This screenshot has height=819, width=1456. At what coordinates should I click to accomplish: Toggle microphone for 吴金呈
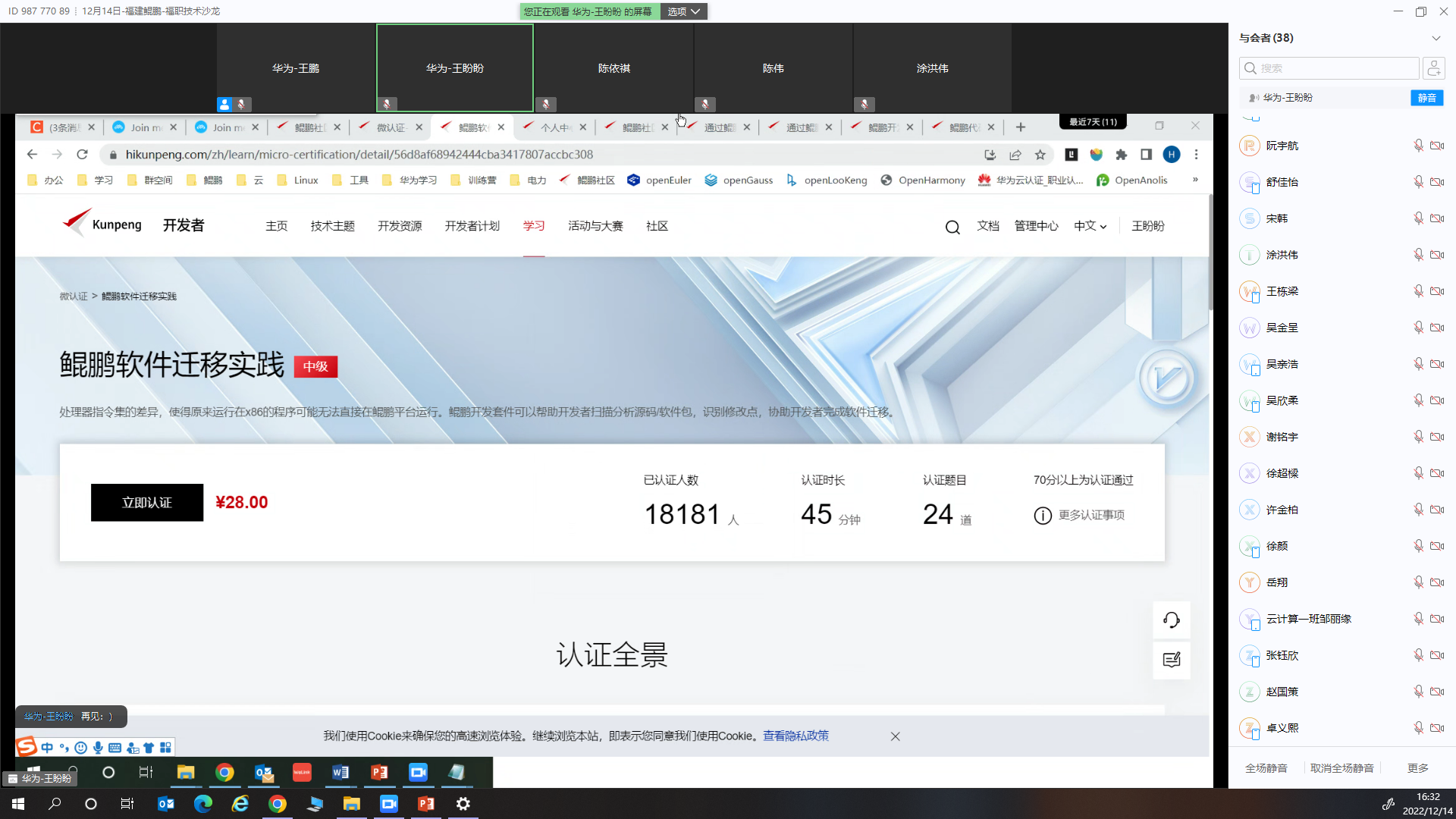coord(1418,328)
